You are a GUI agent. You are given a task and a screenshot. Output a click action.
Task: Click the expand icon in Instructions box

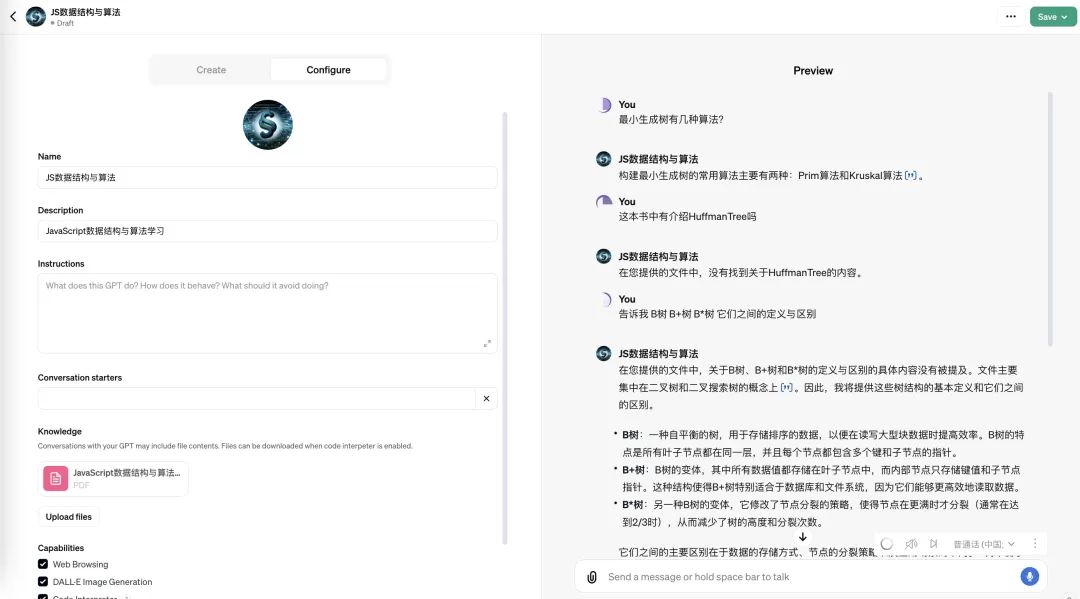487,343
